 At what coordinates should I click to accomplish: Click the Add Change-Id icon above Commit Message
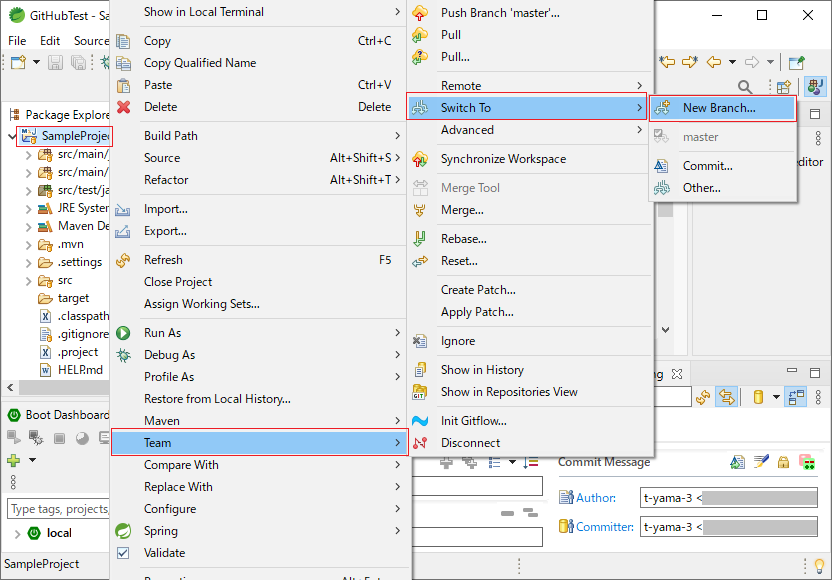click(x=737, y=461)
